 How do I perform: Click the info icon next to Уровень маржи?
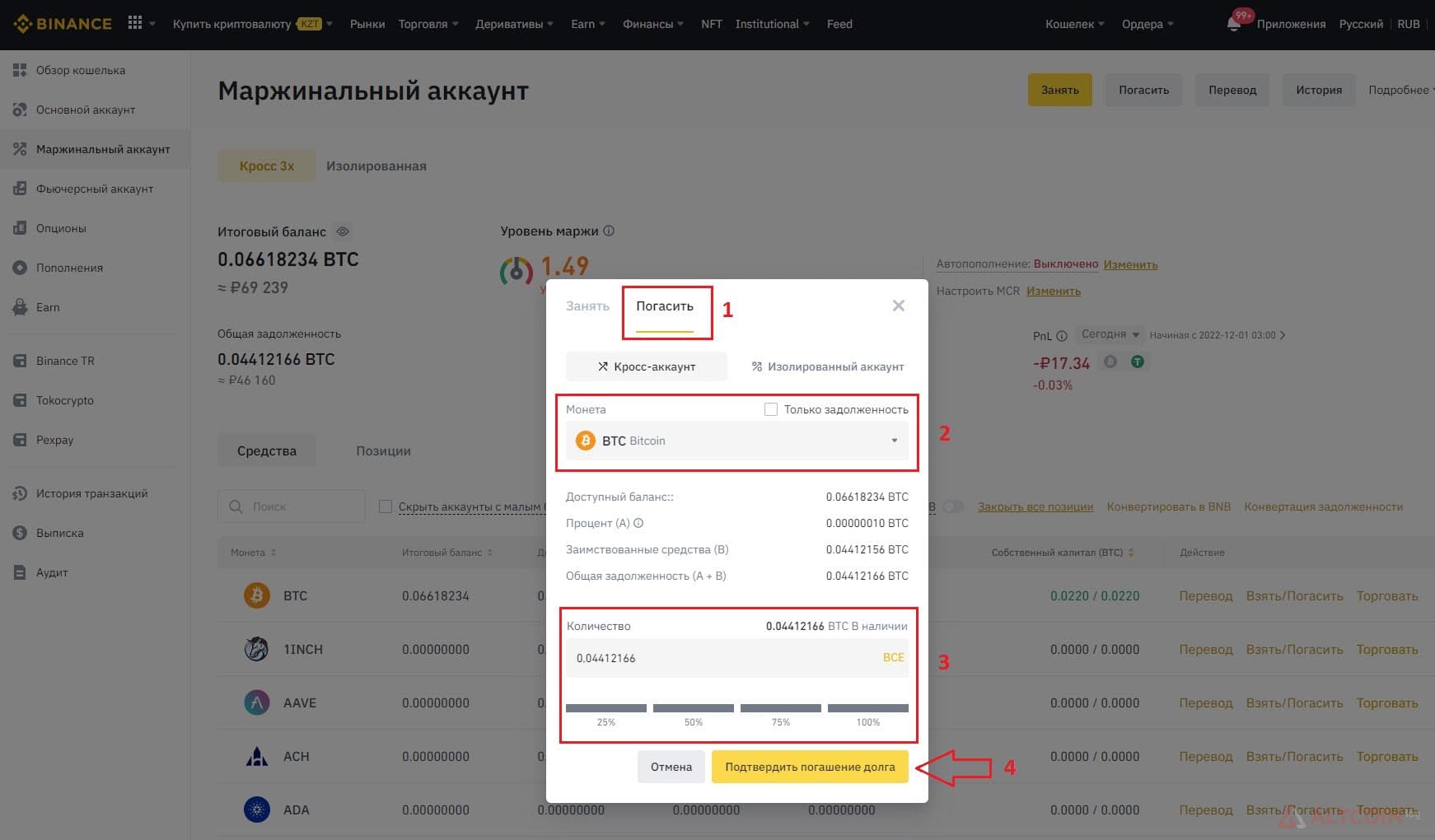pyautogui.click(x=609, y=231)
